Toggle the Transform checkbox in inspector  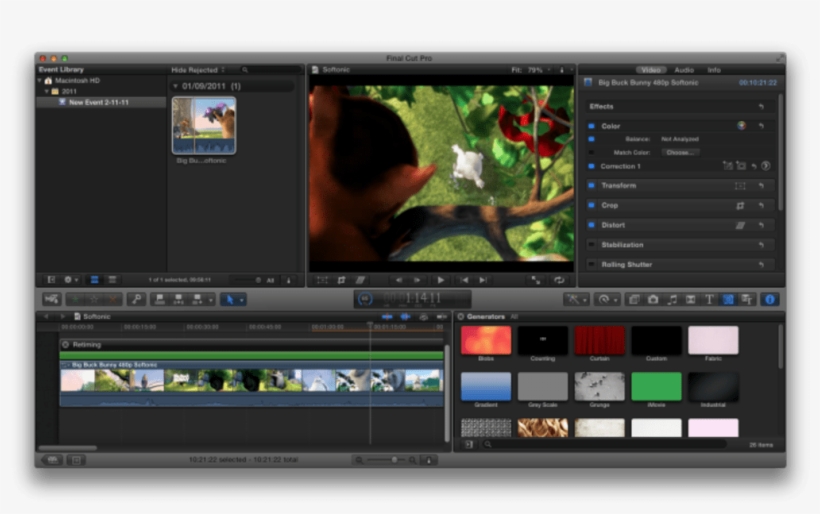point(591,186)
